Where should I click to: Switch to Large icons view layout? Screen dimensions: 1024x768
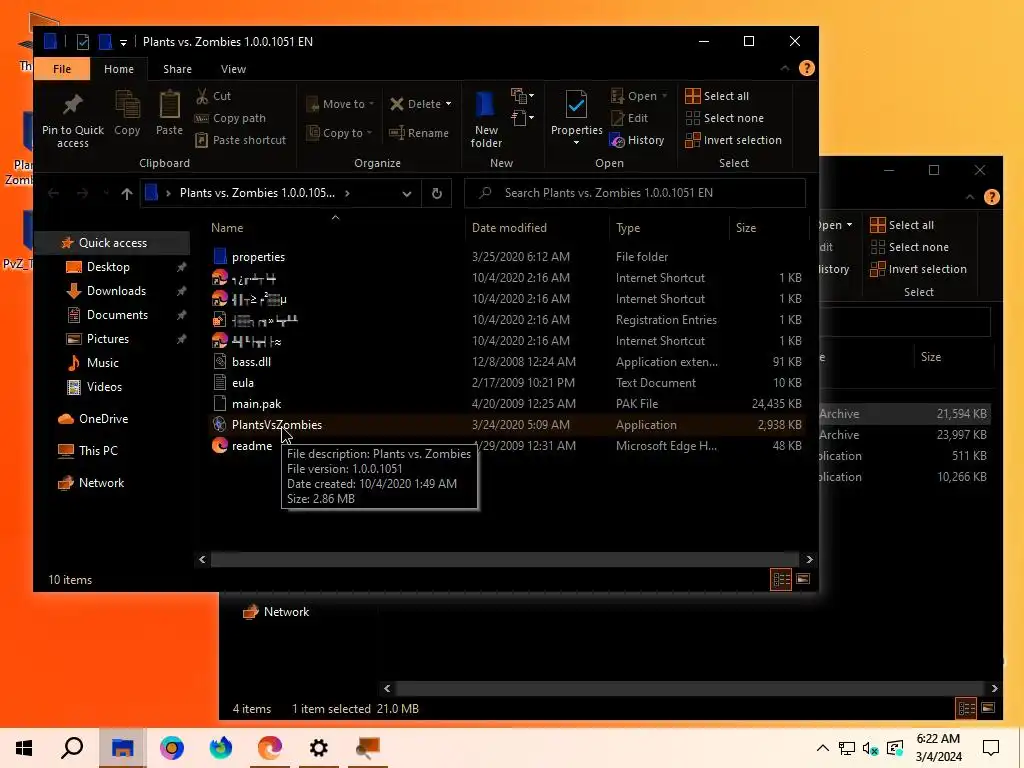click(803, 579)
